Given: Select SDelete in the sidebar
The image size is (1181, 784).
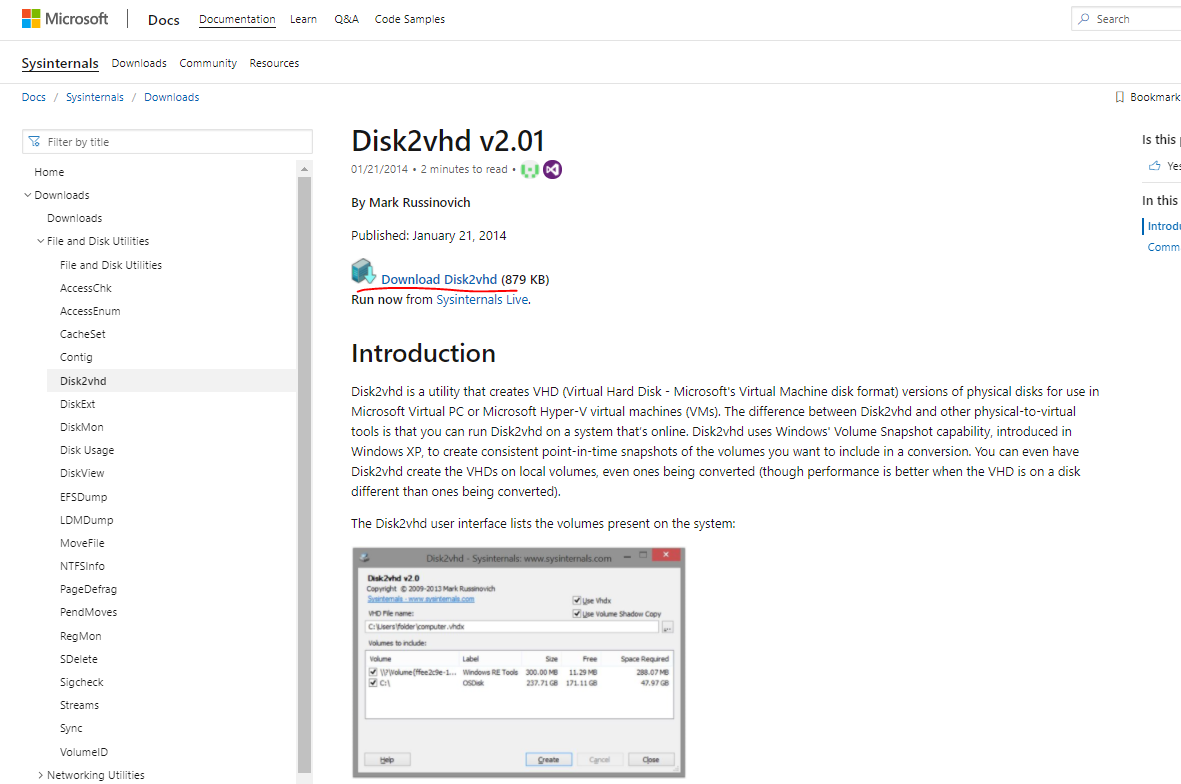Looking at the screenshot, I should 79,659.
